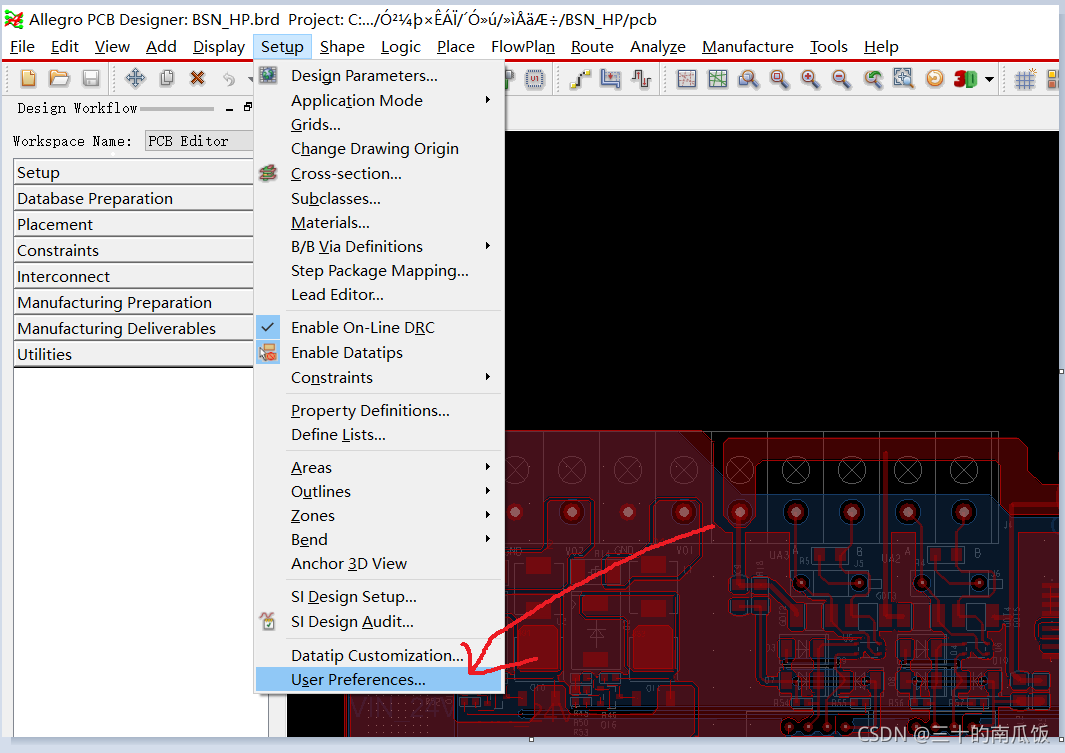Select the Add Connect route icon
The height and width of the screenshot is (753, 1065).
coord(580,79)
